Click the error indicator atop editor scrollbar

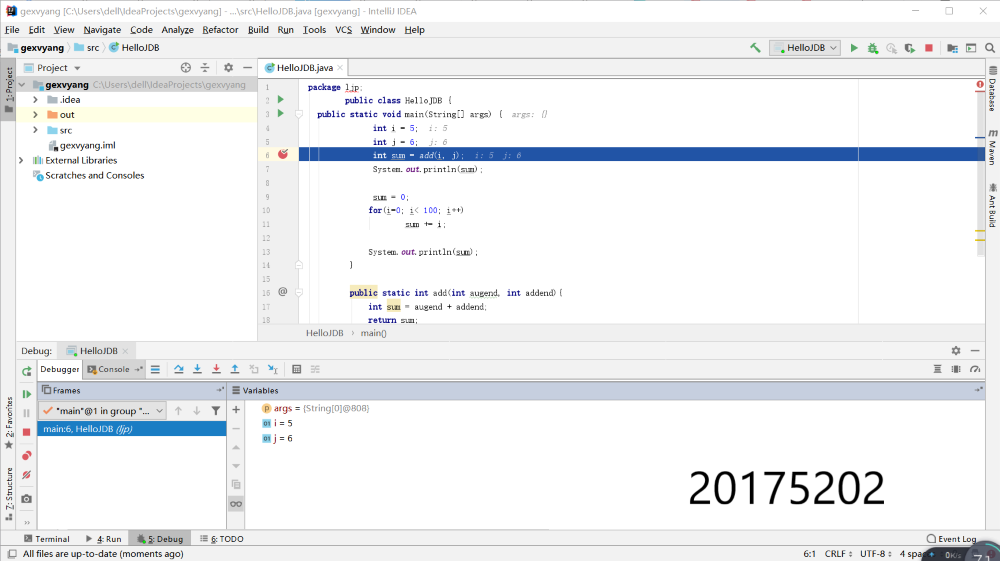point(980,85)
